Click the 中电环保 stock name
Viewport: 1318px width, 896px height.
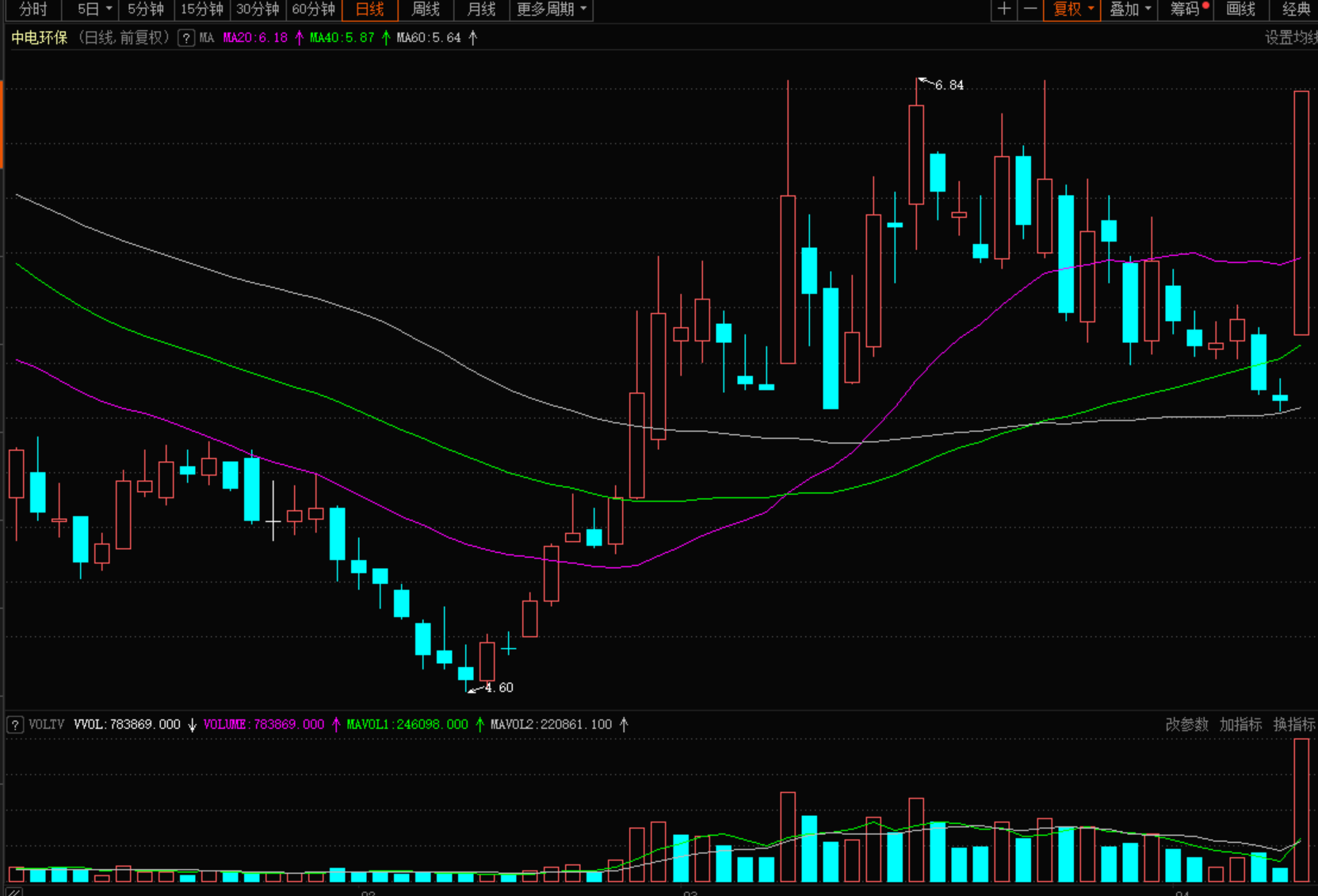[40, 37]
